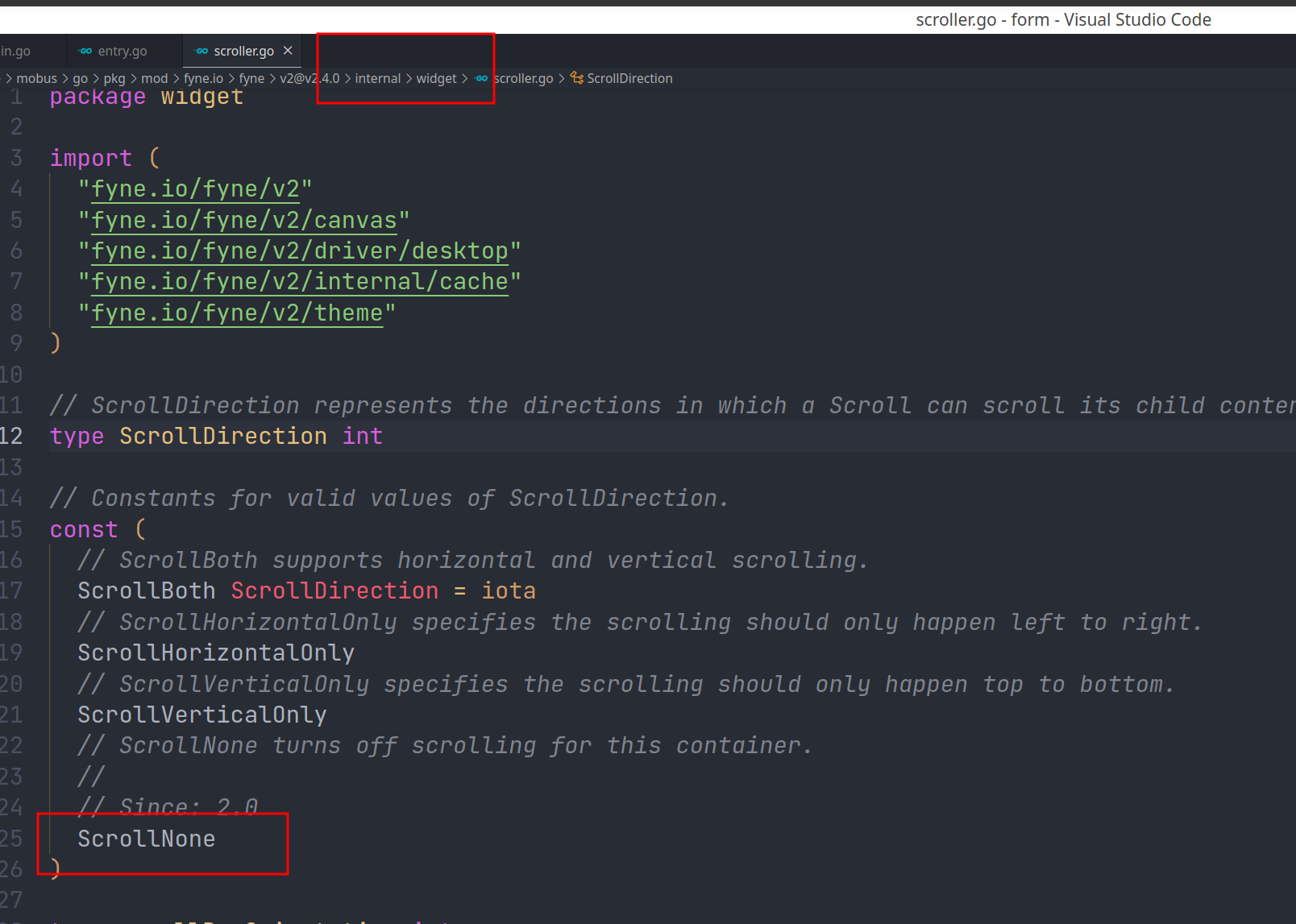
Task: Switch to the entry.go tab
Action: tap(123, 51)
